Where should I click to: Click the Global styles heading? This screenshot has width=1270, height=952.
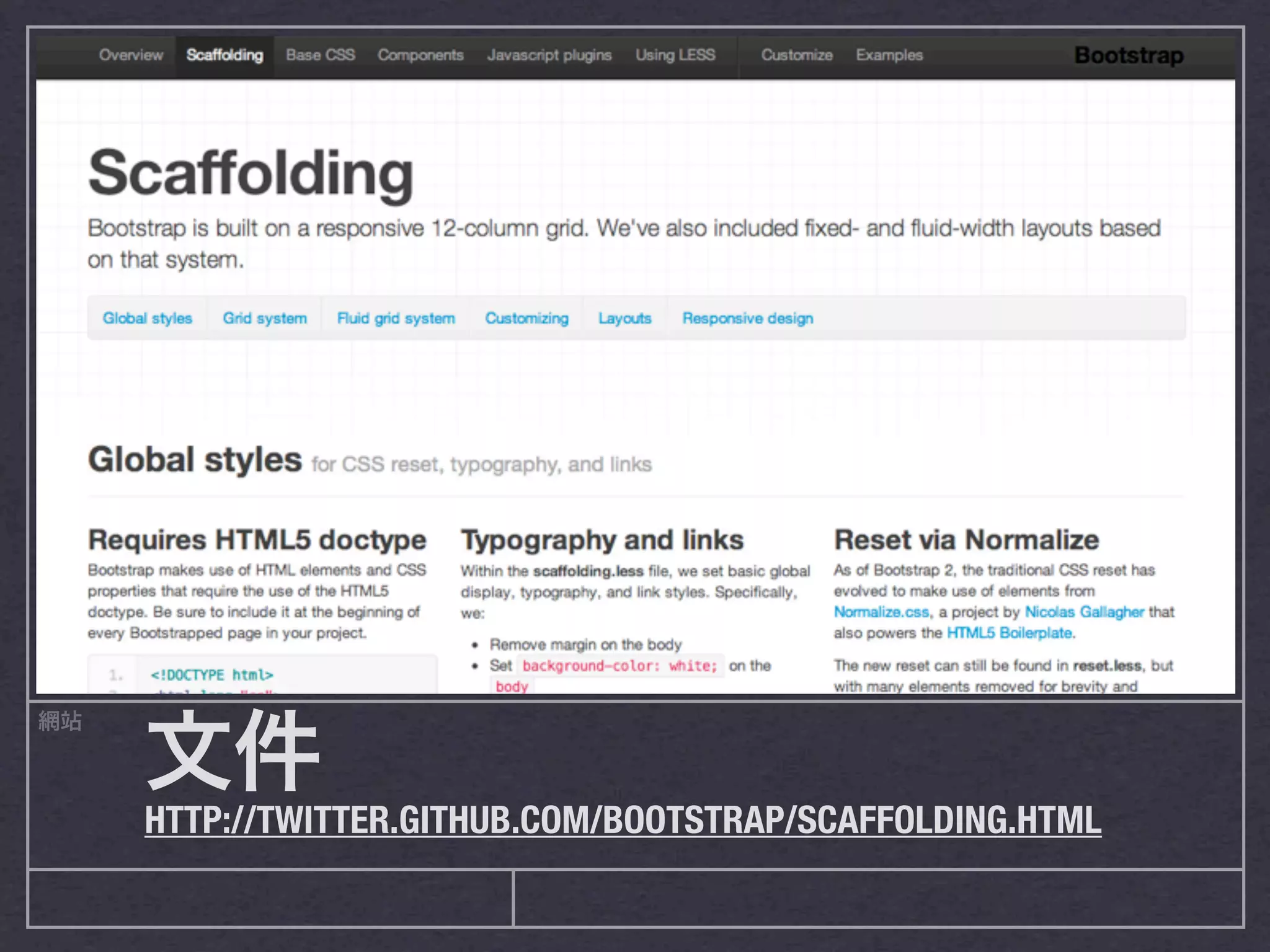(195, 460)
